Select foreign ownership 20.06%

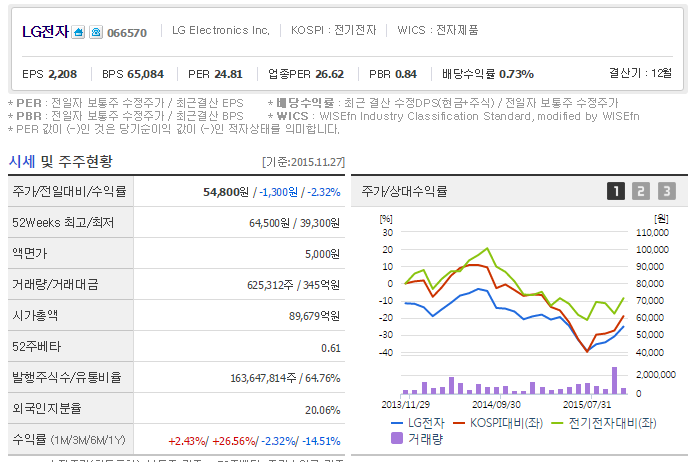click(323, 410)
